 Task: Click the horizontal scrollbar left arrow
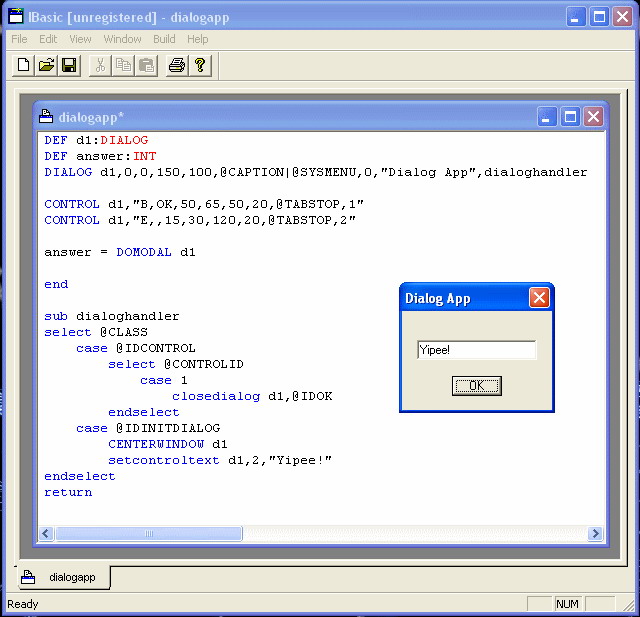click(x=46, y=533)
